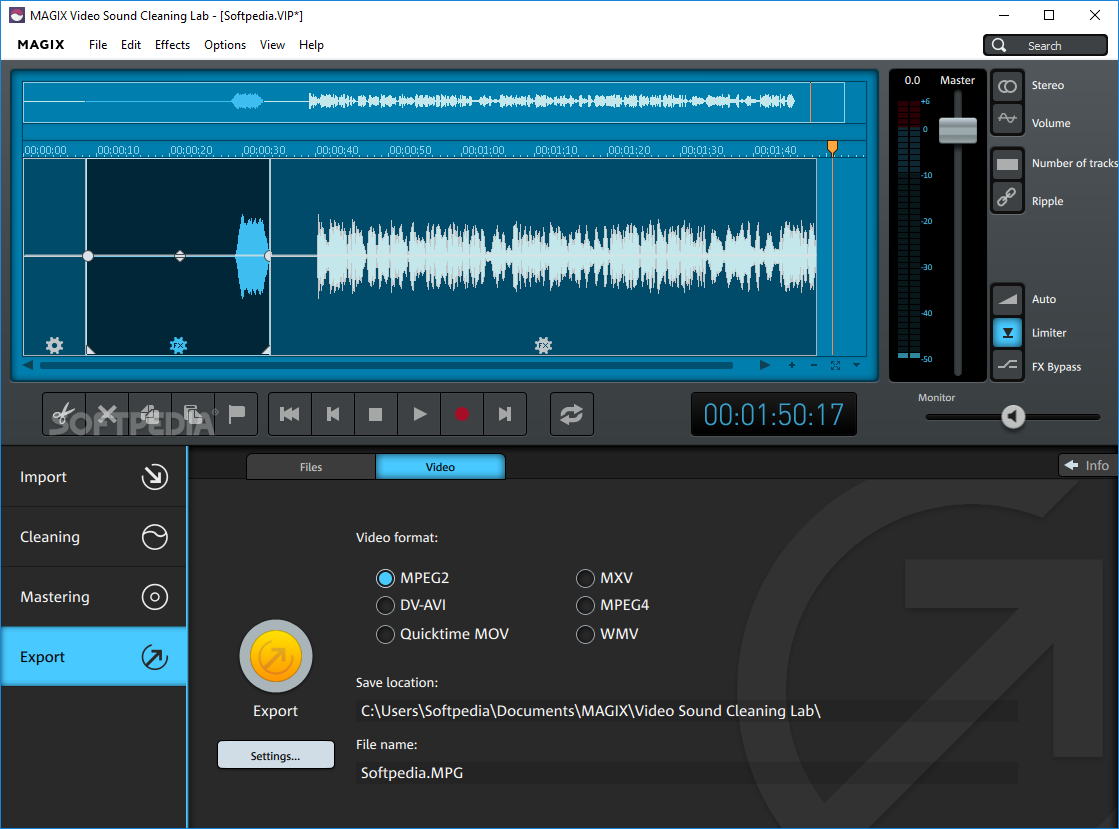1119x829 pixels.
Task: Open FX gear of the third clip
Action: (x=543, y=345)
